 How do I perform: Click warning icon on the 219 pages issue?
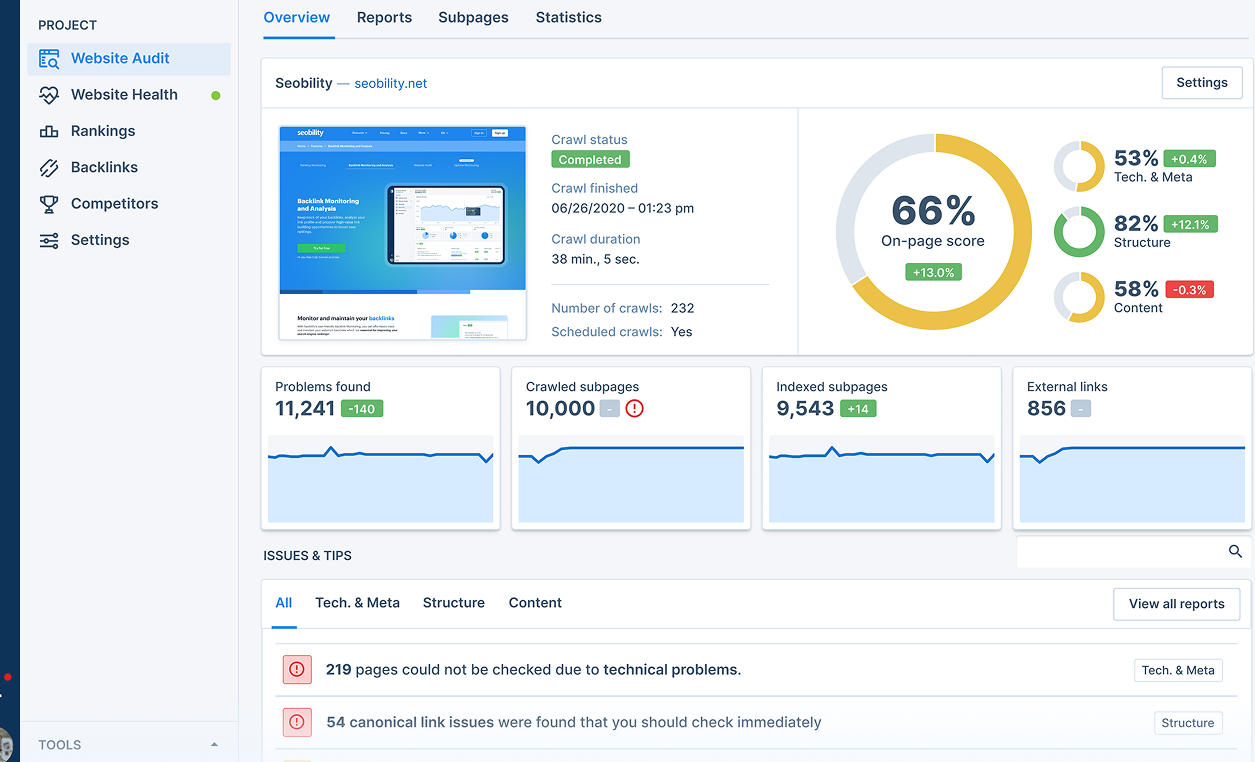coord(296,669)
